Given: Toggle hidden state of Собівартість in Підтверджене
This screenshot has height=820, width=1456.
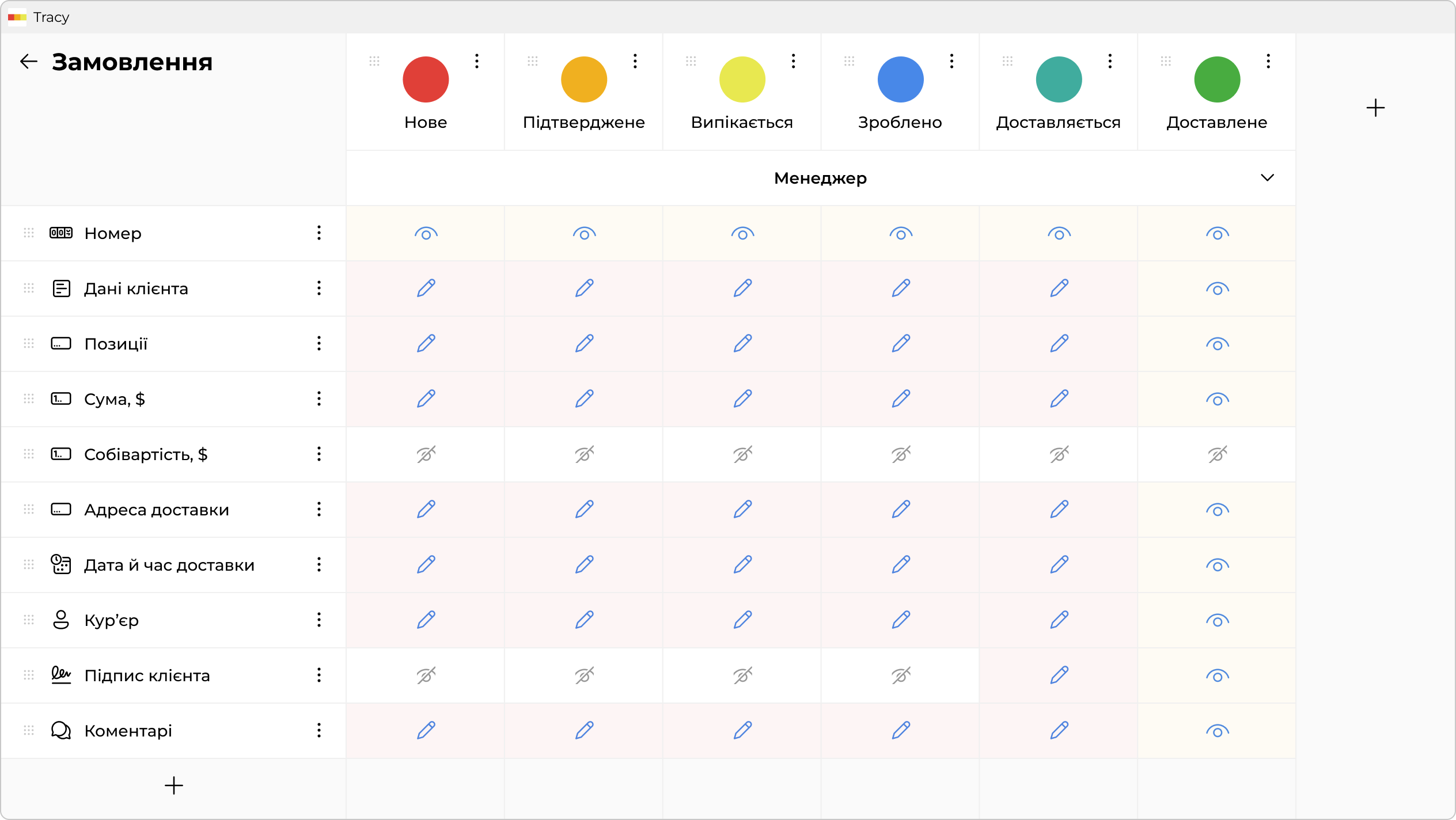Looking at the screenshot, I should (584, 454).
